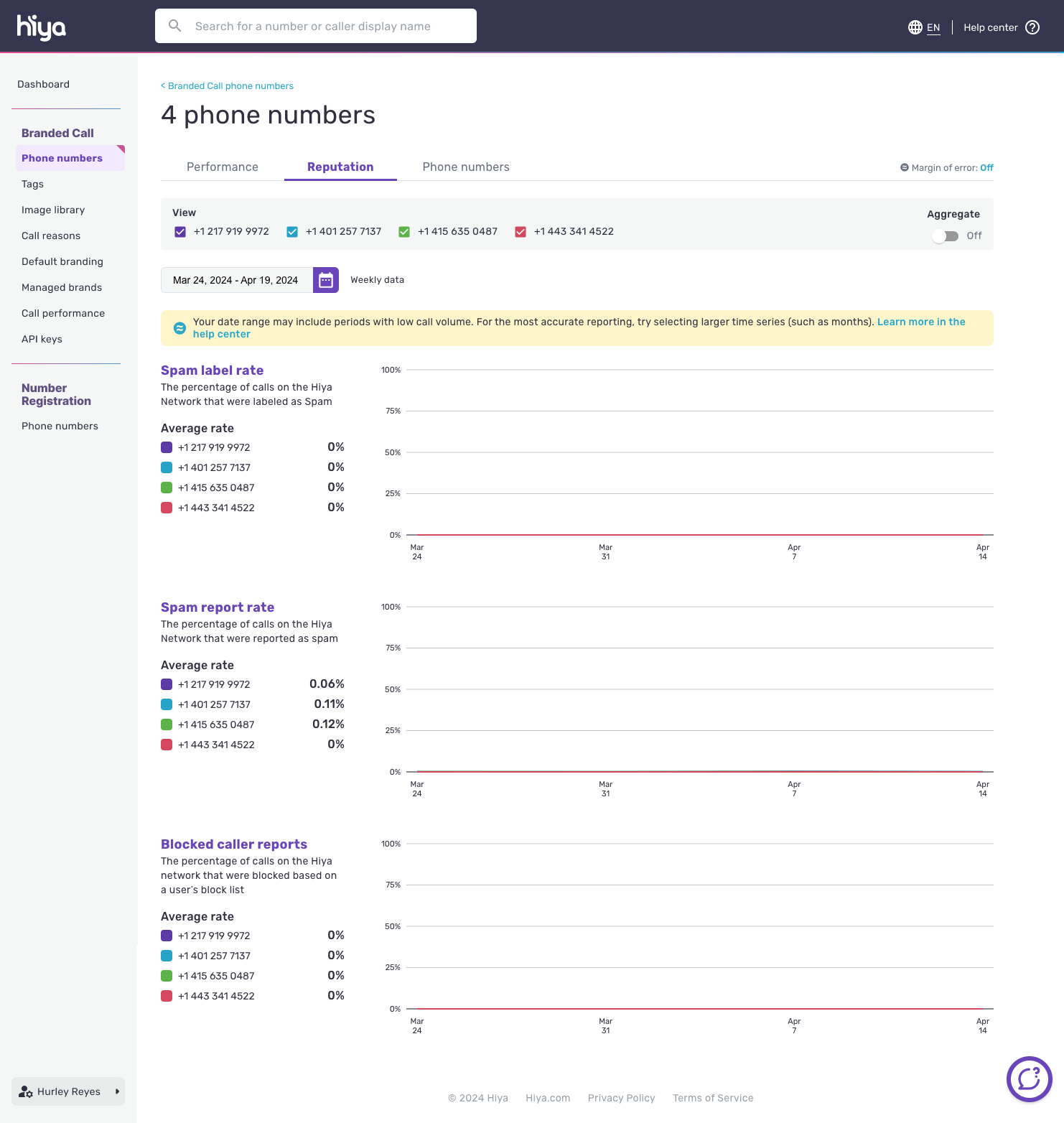The image size is (1064, 1123).
Task: Open Managed brands in the sidebar
Action: 62,287
